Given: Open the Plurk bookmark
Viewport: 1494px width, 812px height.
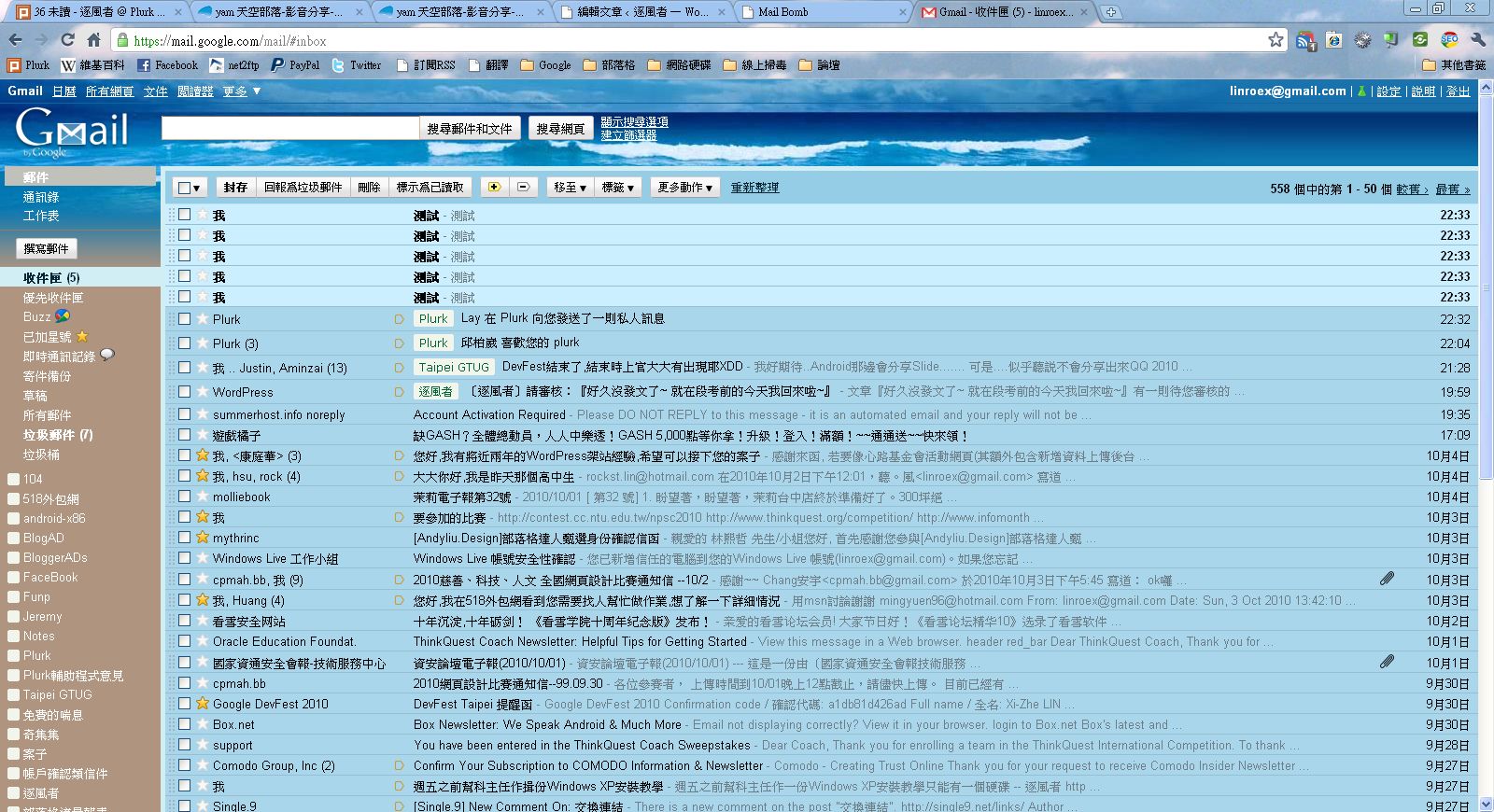Looking at the screenshot, I should [28, 65].
